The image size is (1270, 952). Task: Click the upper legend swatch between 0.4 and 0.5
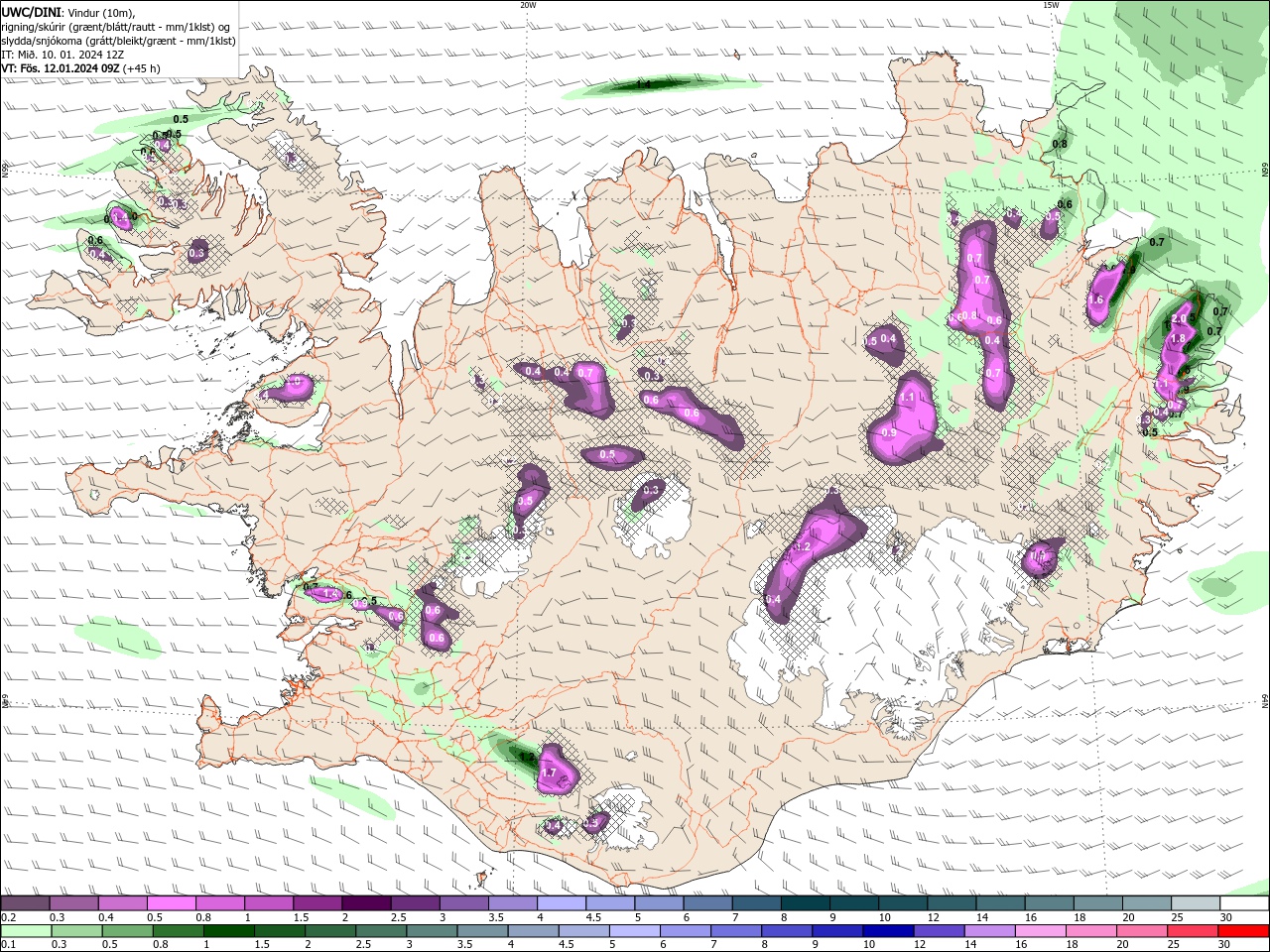click(x=122, y=903)
